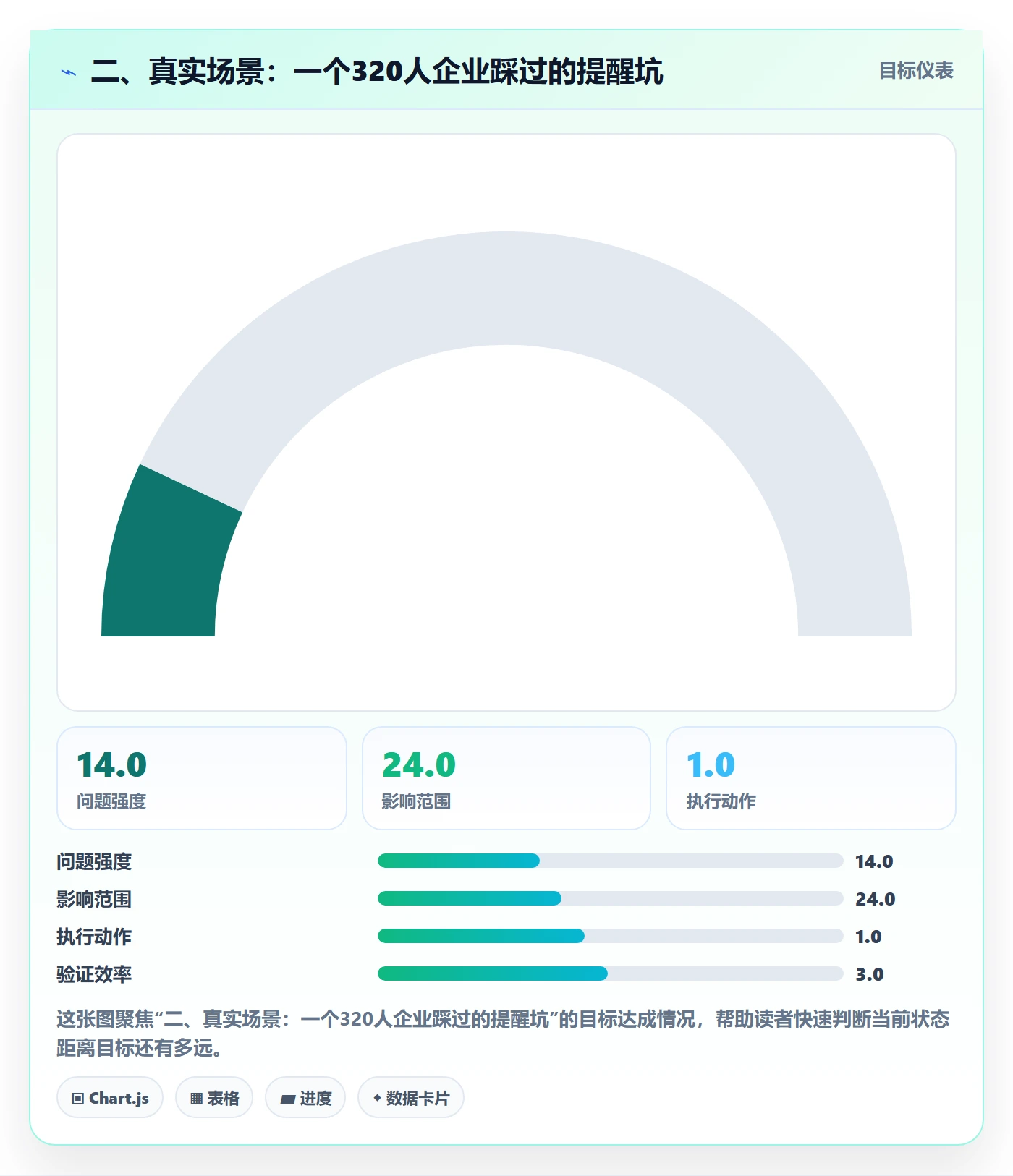This screenshot has height=1176, width=1013.
Task: Select the 执行动作 row label
Action: coord(94,937)
